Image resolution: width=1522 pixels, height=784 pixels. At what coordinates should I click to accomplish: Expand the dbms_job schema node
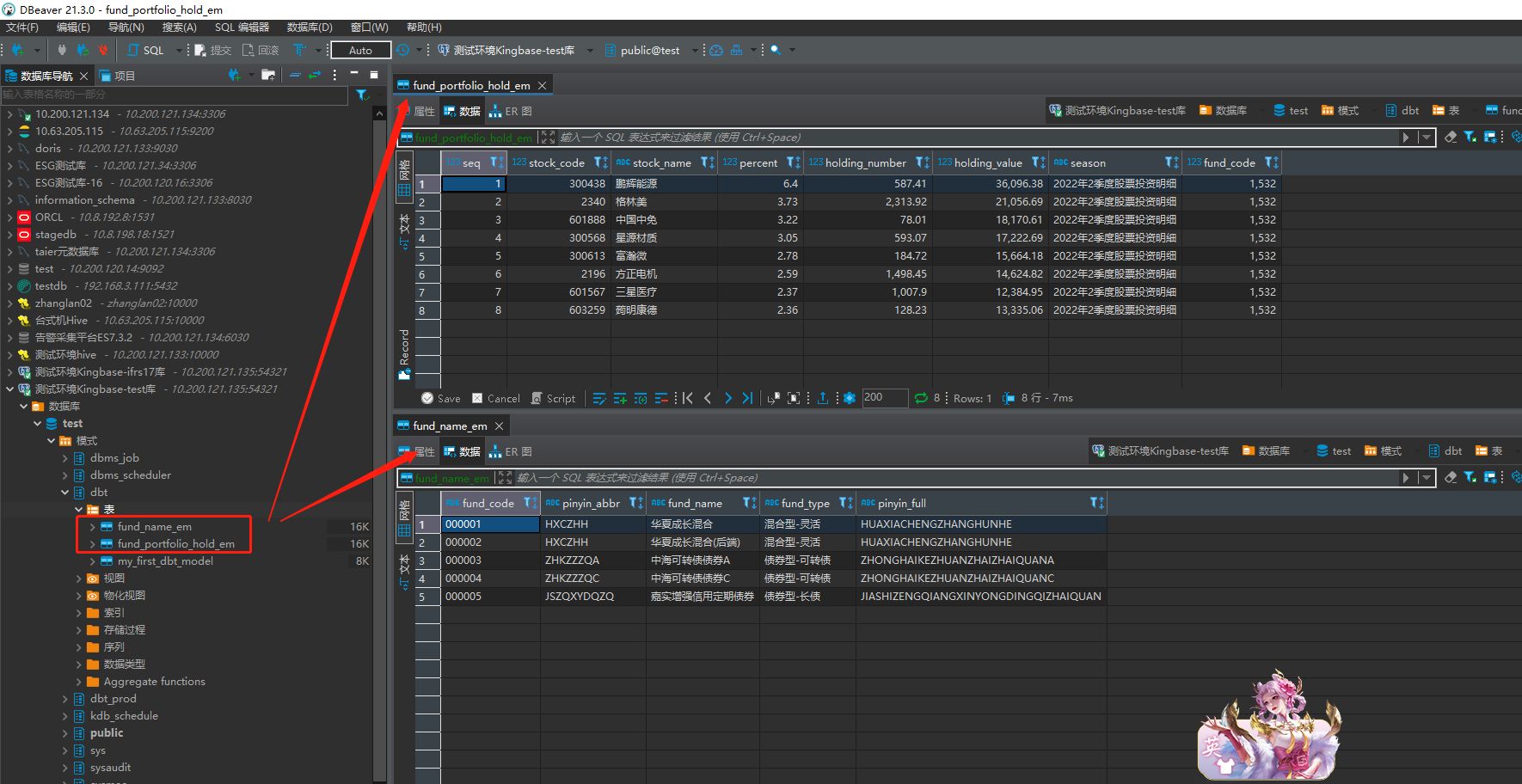[65, 458]
